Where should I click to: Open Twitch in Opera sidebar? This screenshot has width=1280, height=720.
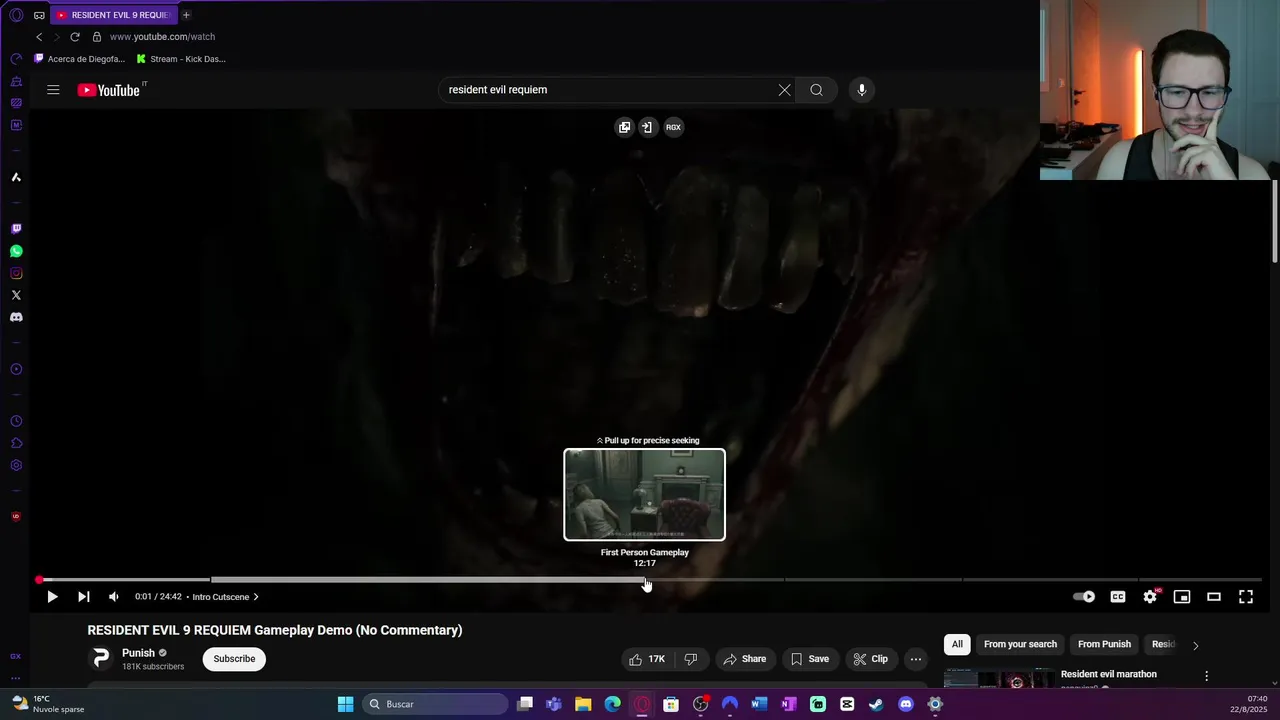pyautogui.click(x=16, y=229)
